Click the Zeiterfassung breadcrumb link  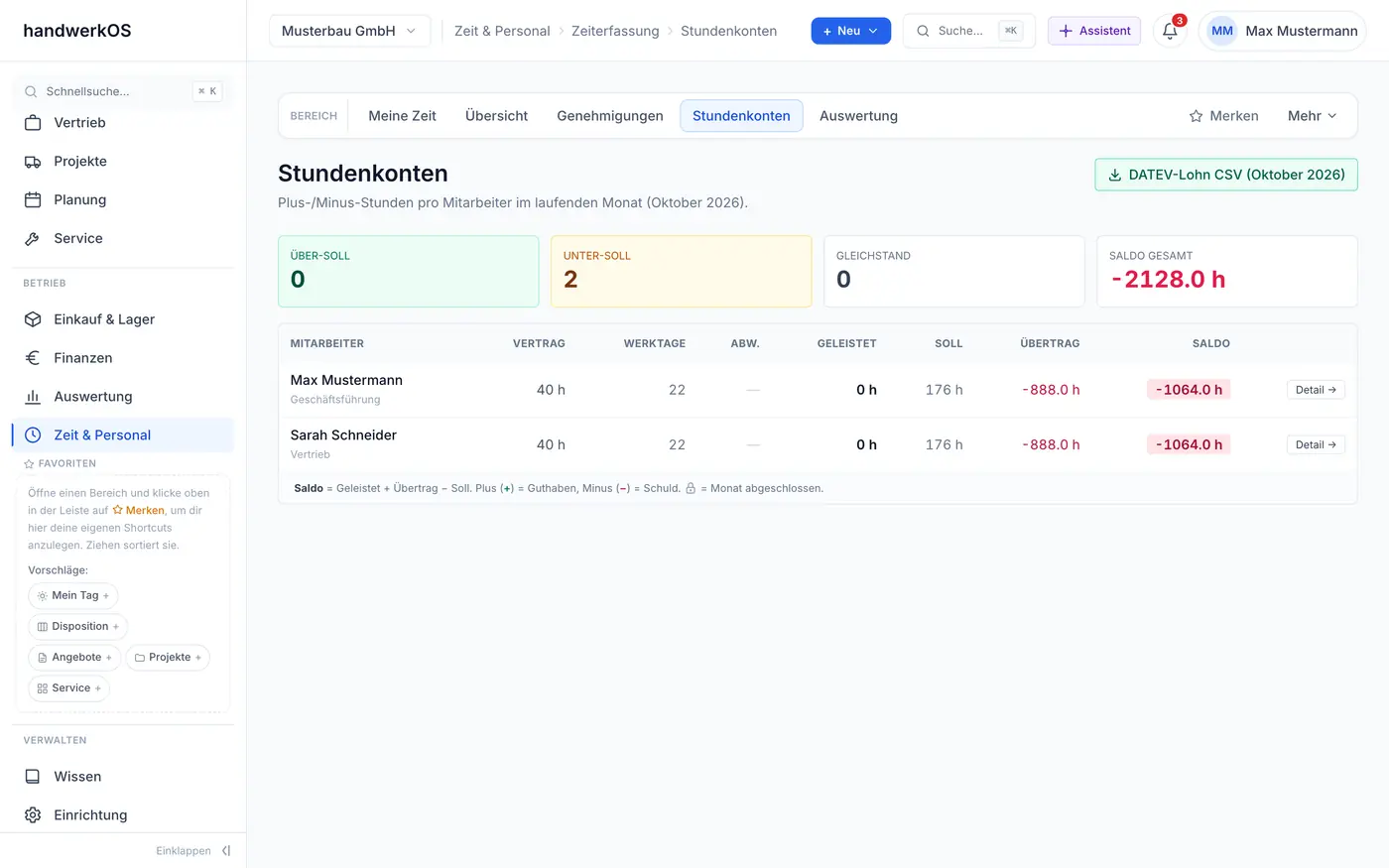[x=615, y=31]
